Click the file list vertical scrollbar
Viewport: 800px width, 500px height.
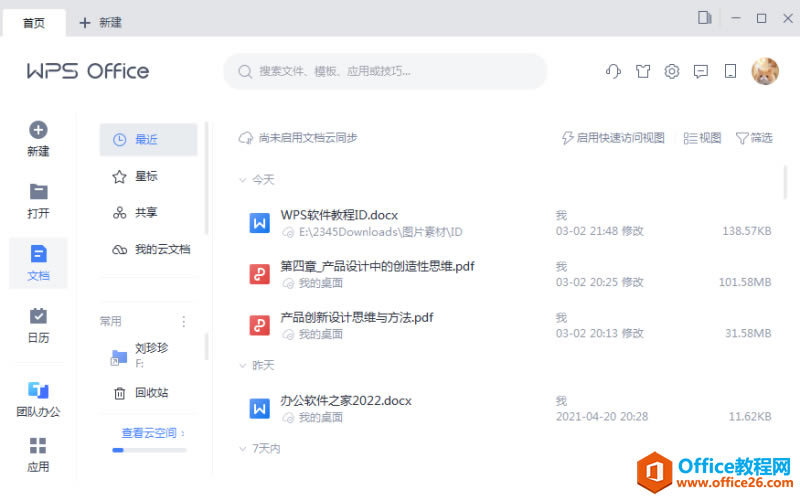[785, 182]
